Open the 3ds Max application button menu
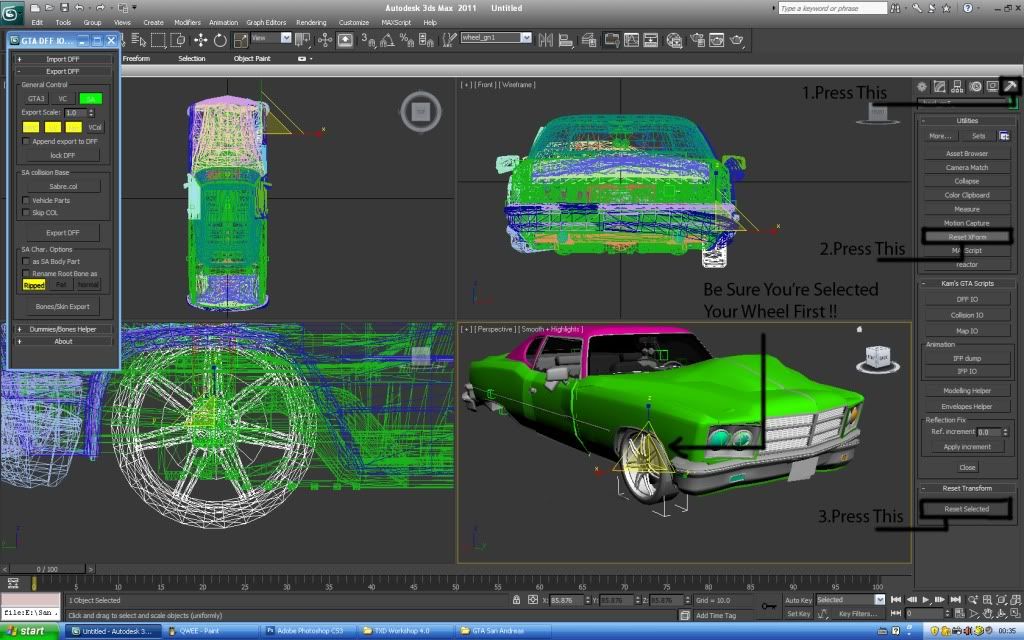 12,12
